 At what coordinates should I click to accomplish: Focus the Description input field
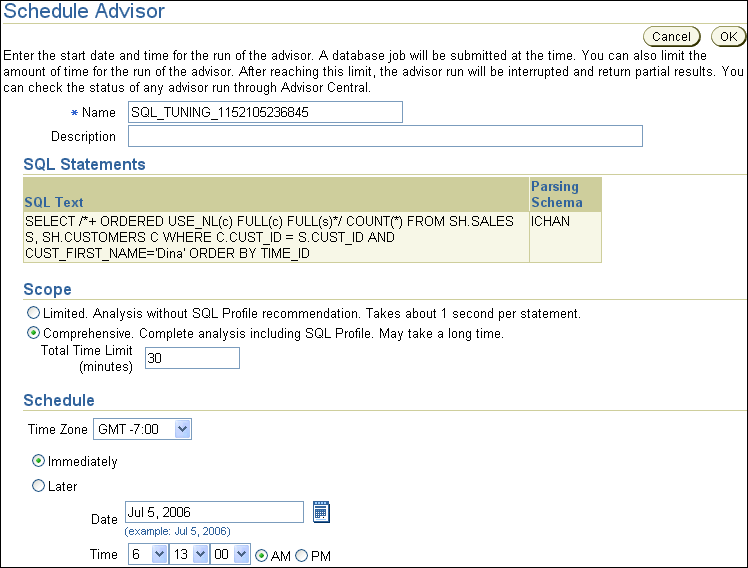click(384, 136)
